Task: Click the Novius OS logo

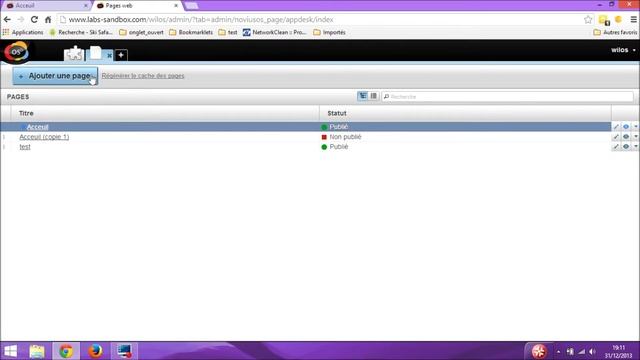Action: pyautogui.click(x=16, y=52)
